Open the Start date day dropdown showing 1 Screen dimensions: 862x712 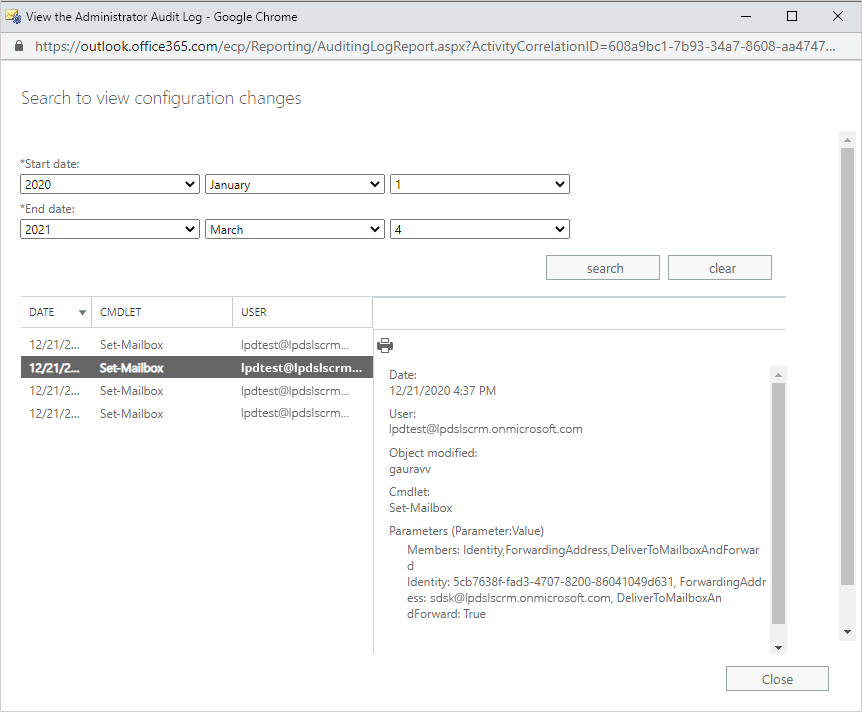coord(479,184)
